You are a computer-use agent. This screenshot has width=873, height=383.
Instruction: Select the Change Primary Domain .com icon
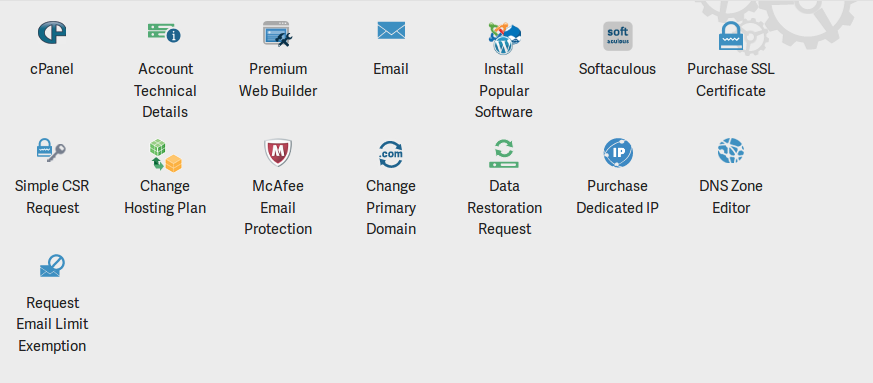click(391, 154)
